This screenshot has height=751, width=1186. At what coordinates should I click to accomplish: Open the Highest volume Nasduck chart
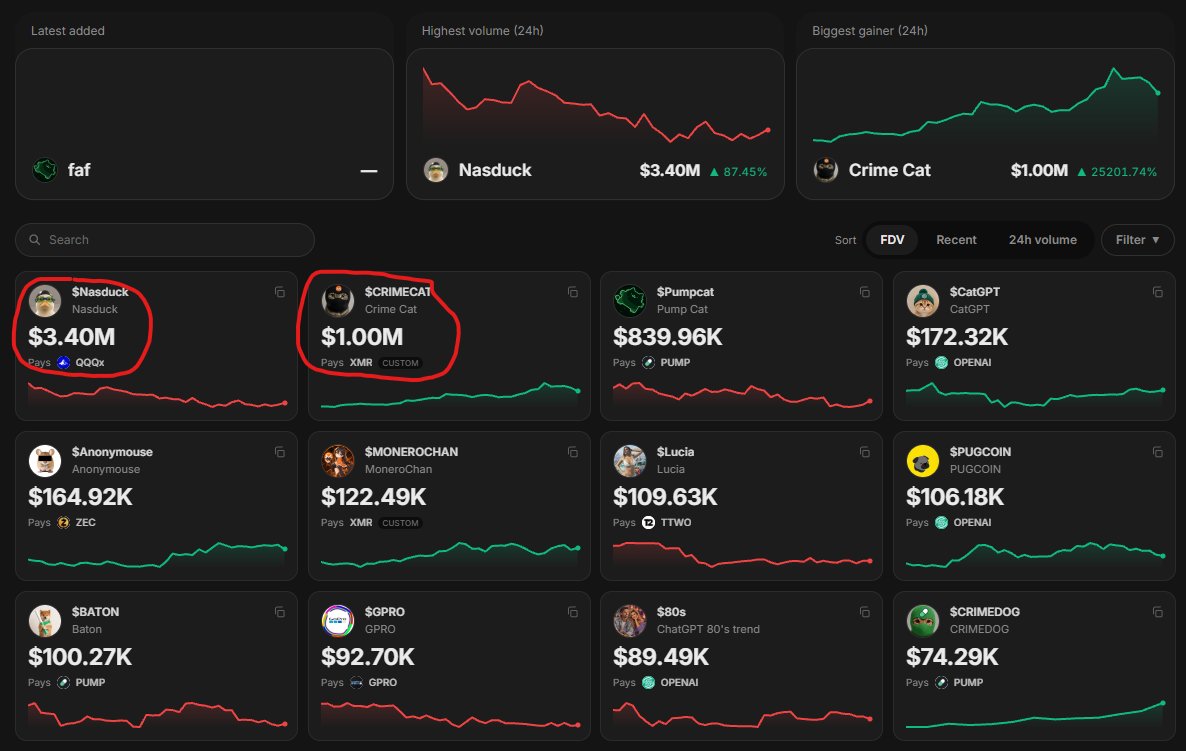[595, 104]
